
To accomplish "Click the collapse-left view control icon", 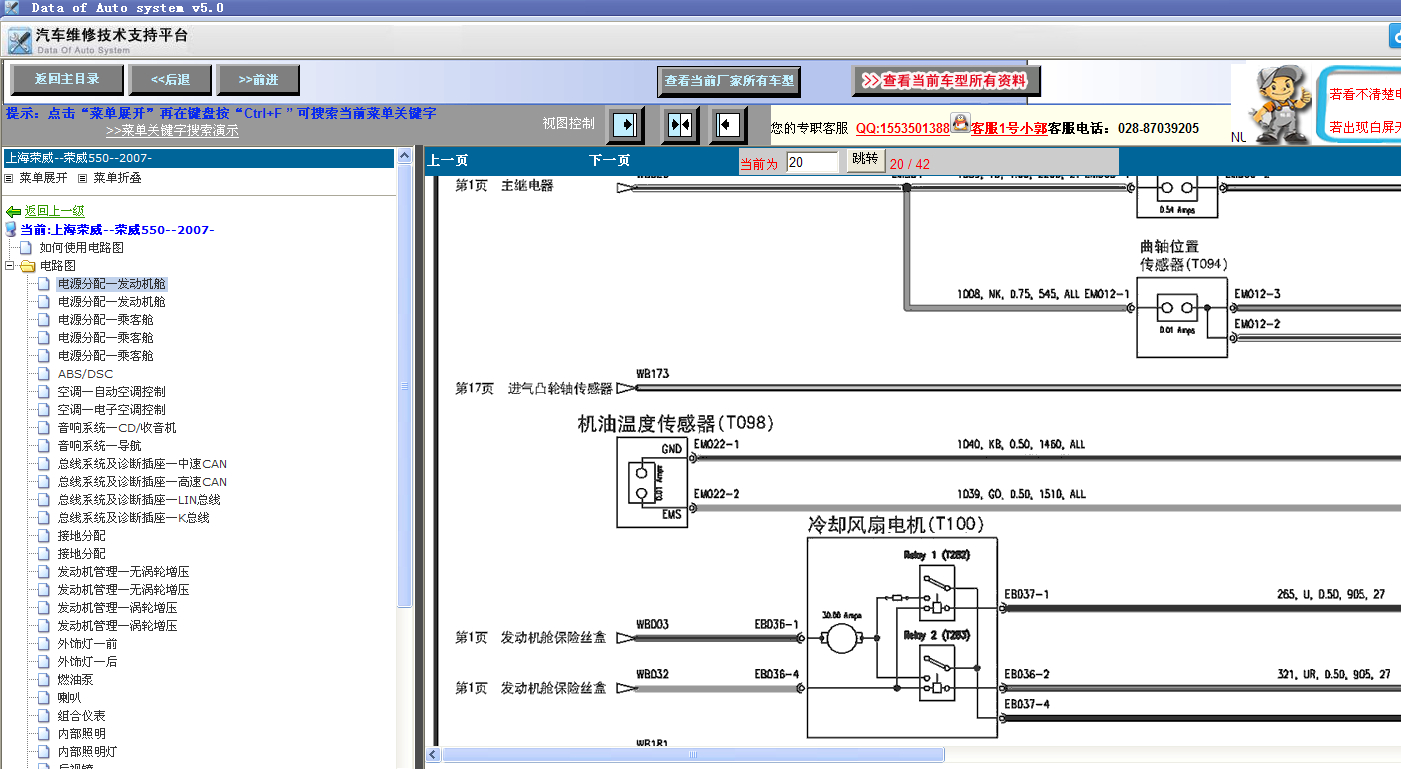I will (x=728, y=125).
